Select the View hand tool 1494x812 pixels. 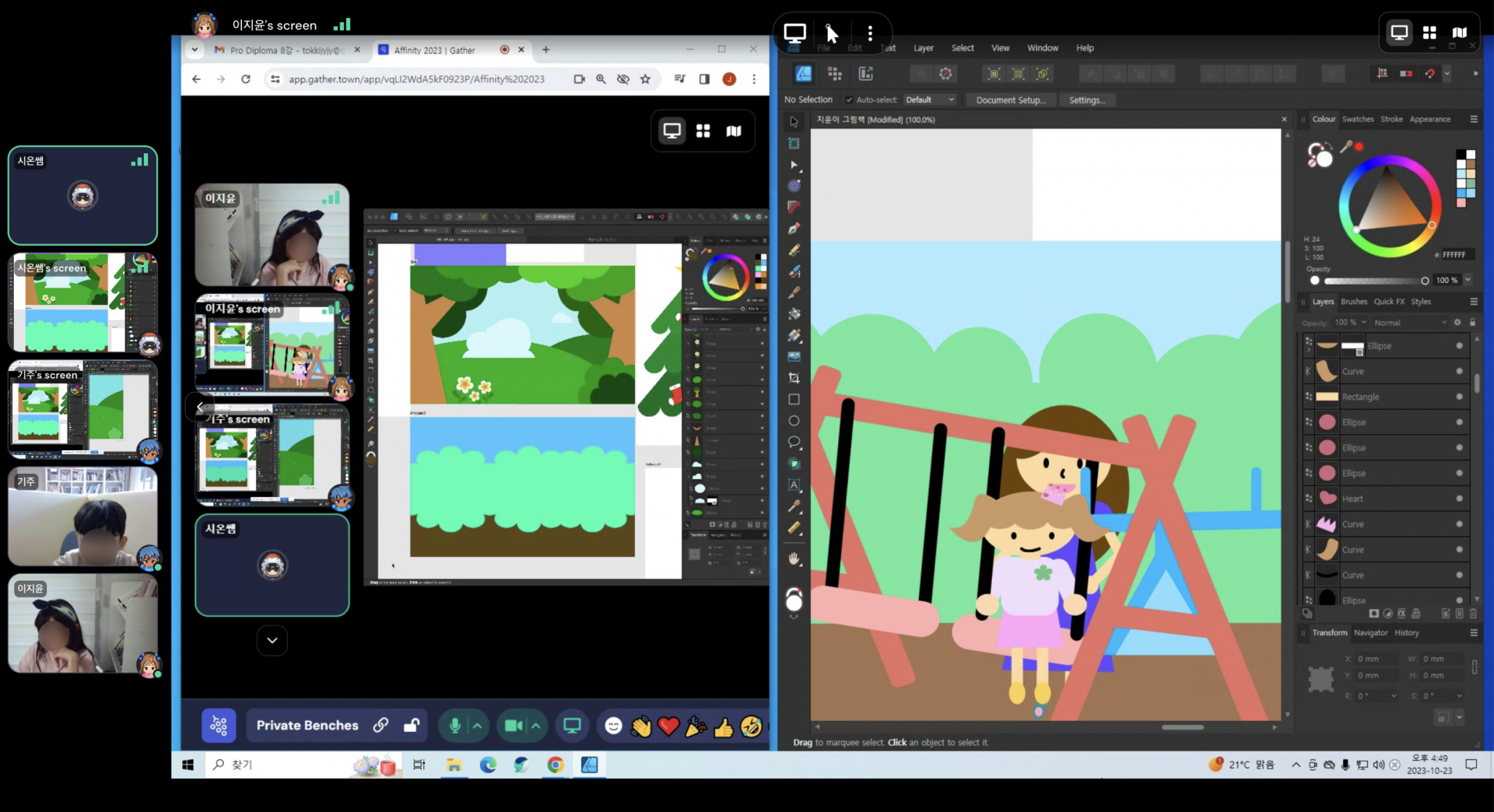794,558
